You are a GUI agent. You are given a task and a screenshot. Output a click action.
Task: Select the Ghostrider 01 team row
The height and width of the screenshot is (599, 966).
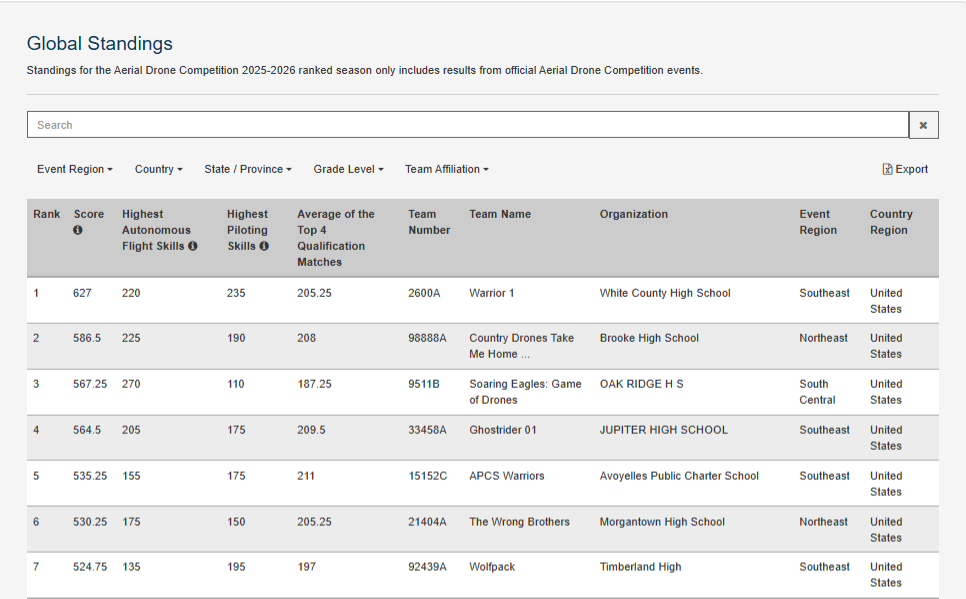click(x=483, y=438)
